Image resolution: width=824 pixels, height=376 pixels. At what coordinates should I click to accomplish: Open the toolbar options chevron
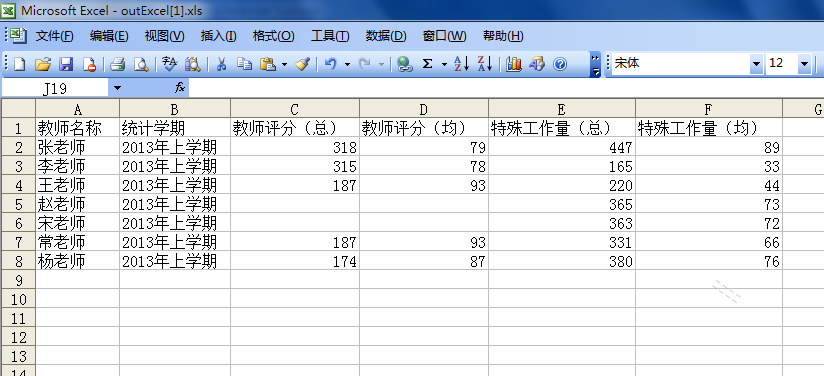pos(595,65)
